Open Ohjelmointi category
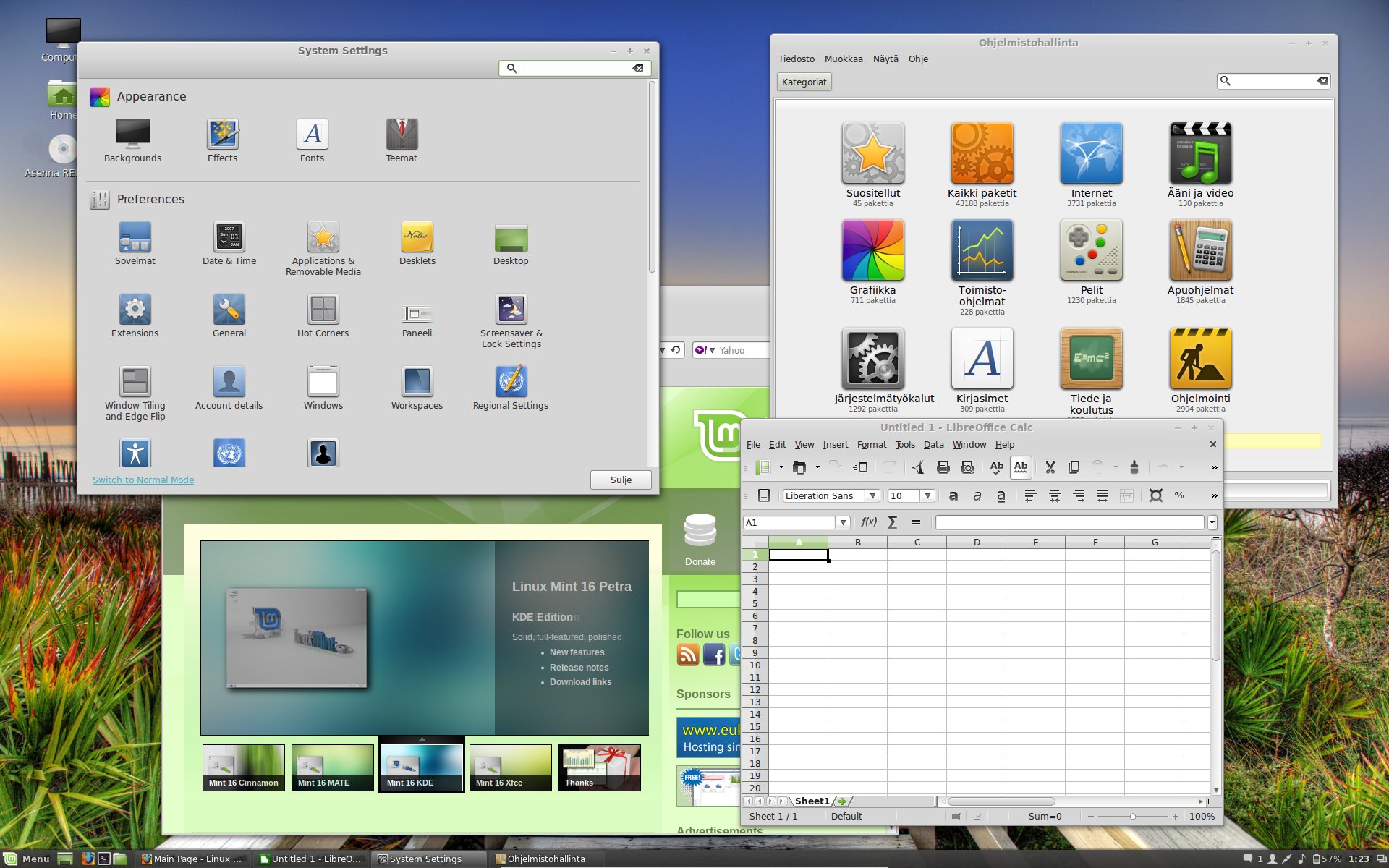The width and height of the screenshot is (1389, 868). 1201,370
